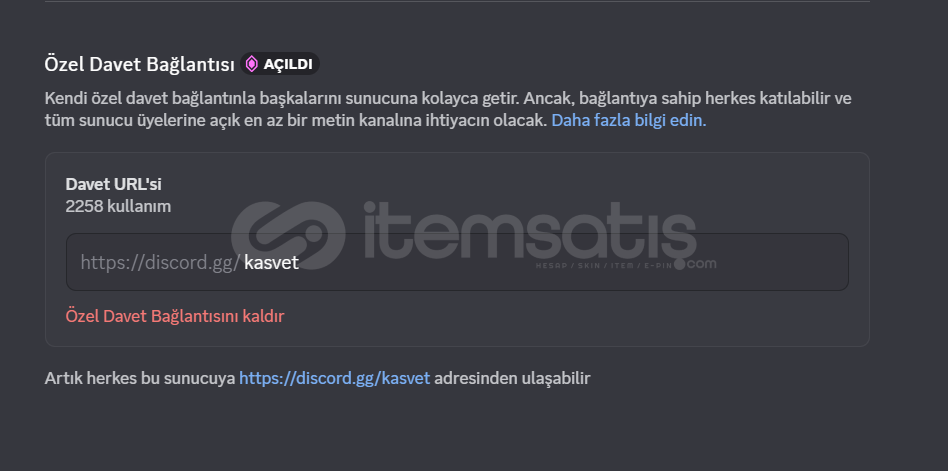The height and width of the screenshot is (471, 948).
Task: Click the second line of the description text
Action: click(375, 120)
